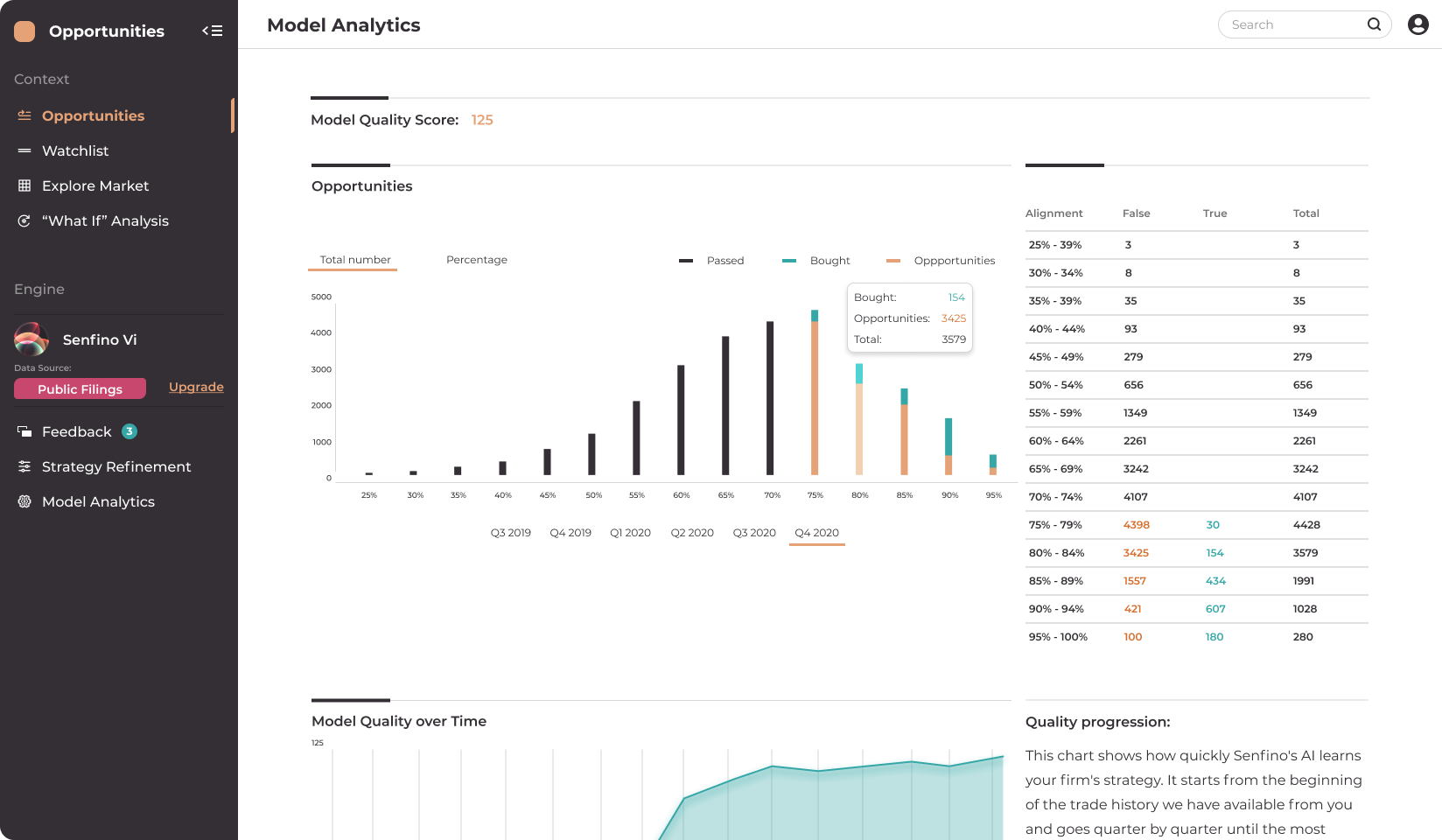
Task: Click the "What If" Analysis icon
Action: coord(24,221)
